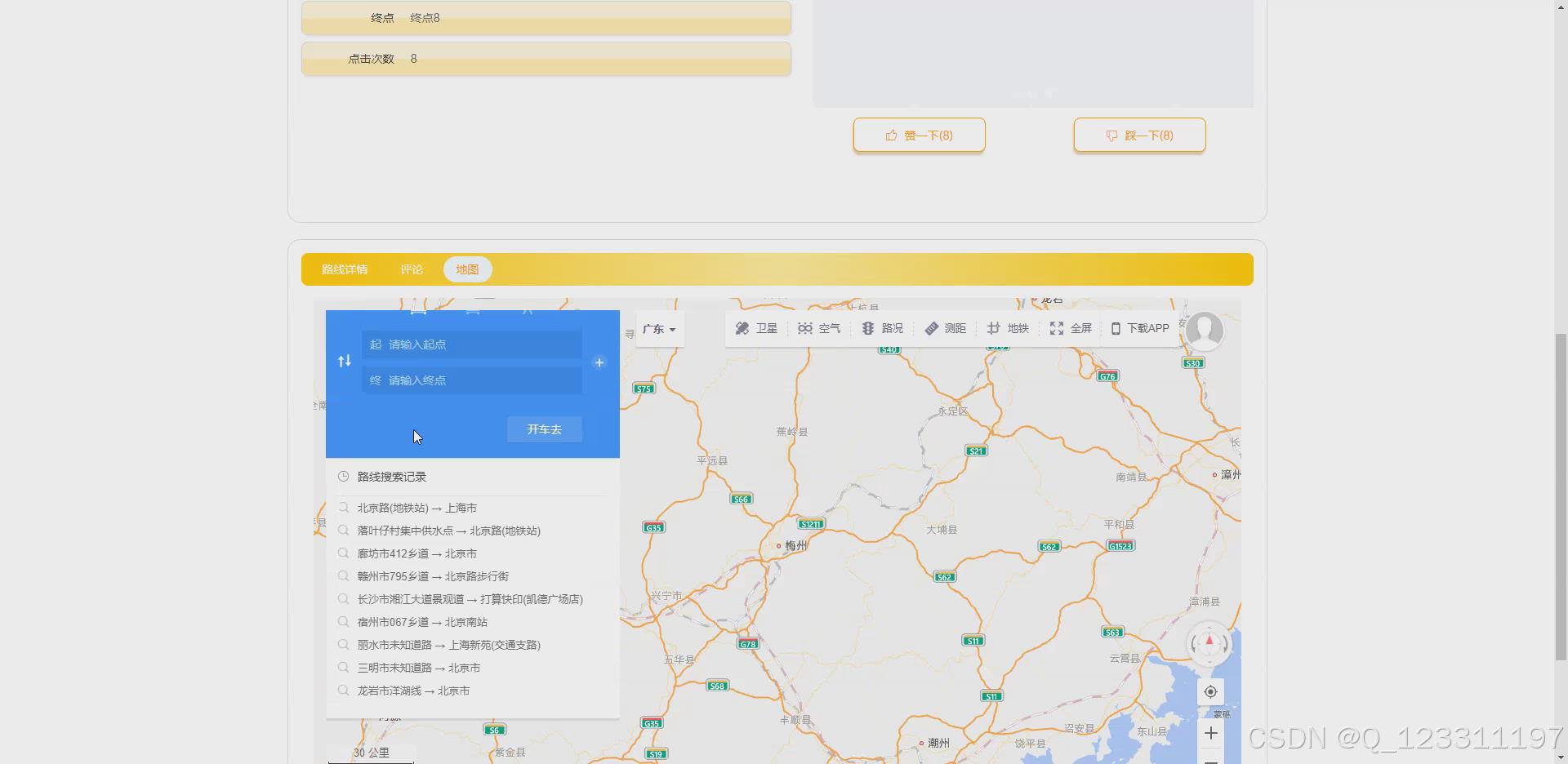Click the user avatar icon on map
This screenshot has height=764, width=1568.
[1205, 331]
